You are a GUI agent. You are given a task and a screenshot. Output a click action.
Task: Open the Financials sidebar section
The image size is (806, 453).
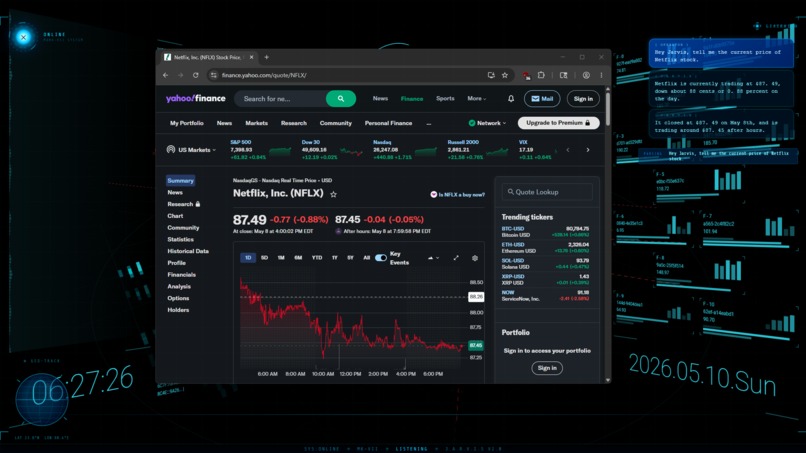(x=181, y=275)
